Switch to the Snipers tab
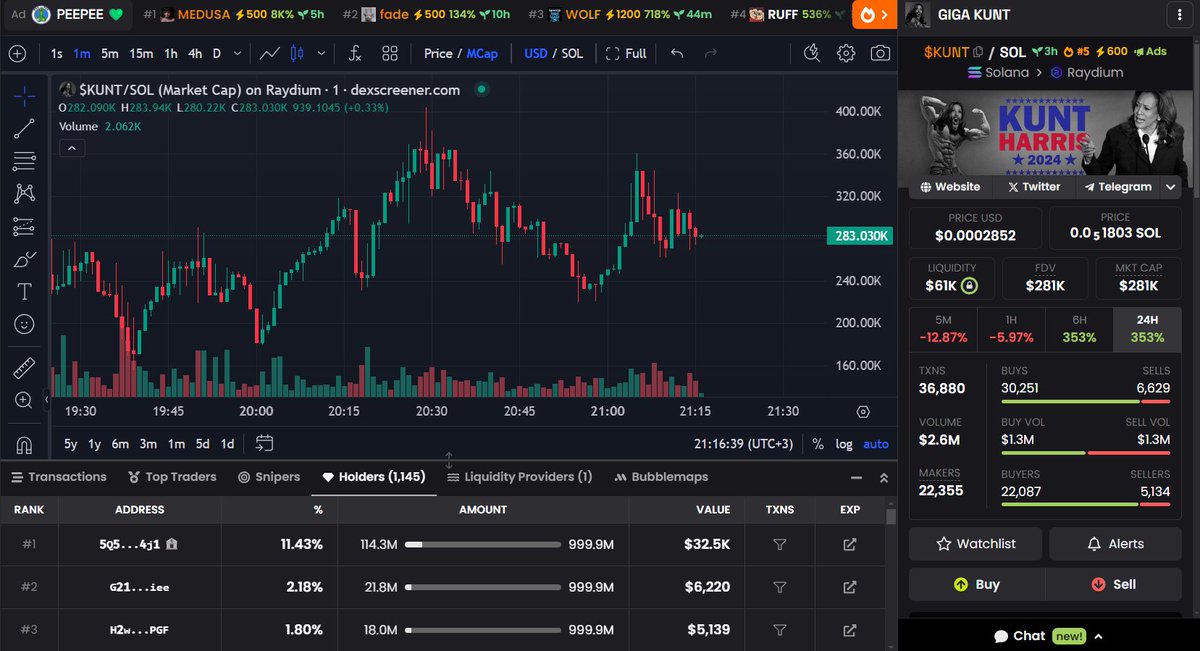 [x=269, y=477]
